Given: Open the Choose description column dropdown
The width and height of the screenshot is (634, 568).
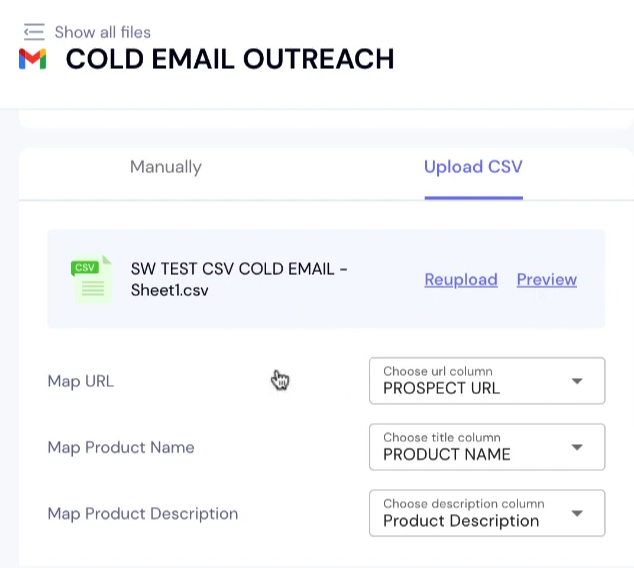Looking at the screenshot, I should click(x=470, y=513).
